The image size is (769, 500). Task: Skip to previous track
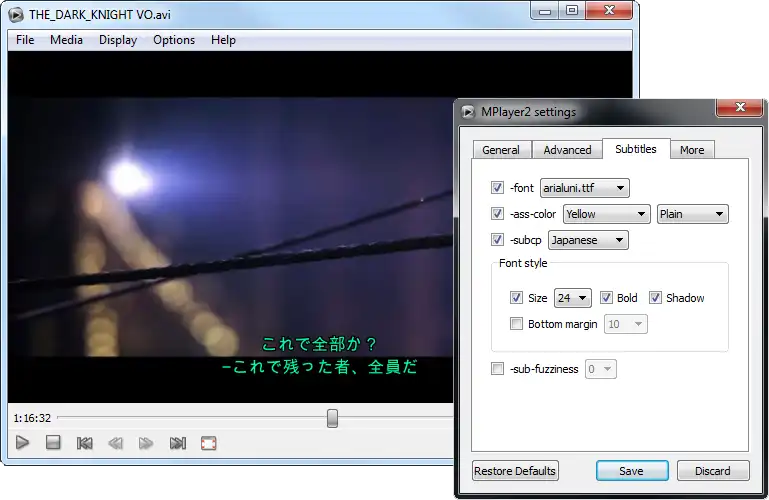point(84,443)
